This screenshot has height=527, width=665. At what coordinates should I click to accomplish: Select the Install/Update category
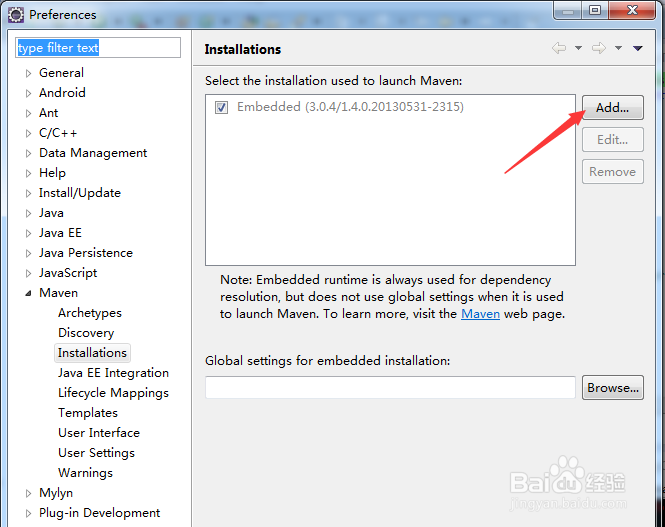[80, 193]
